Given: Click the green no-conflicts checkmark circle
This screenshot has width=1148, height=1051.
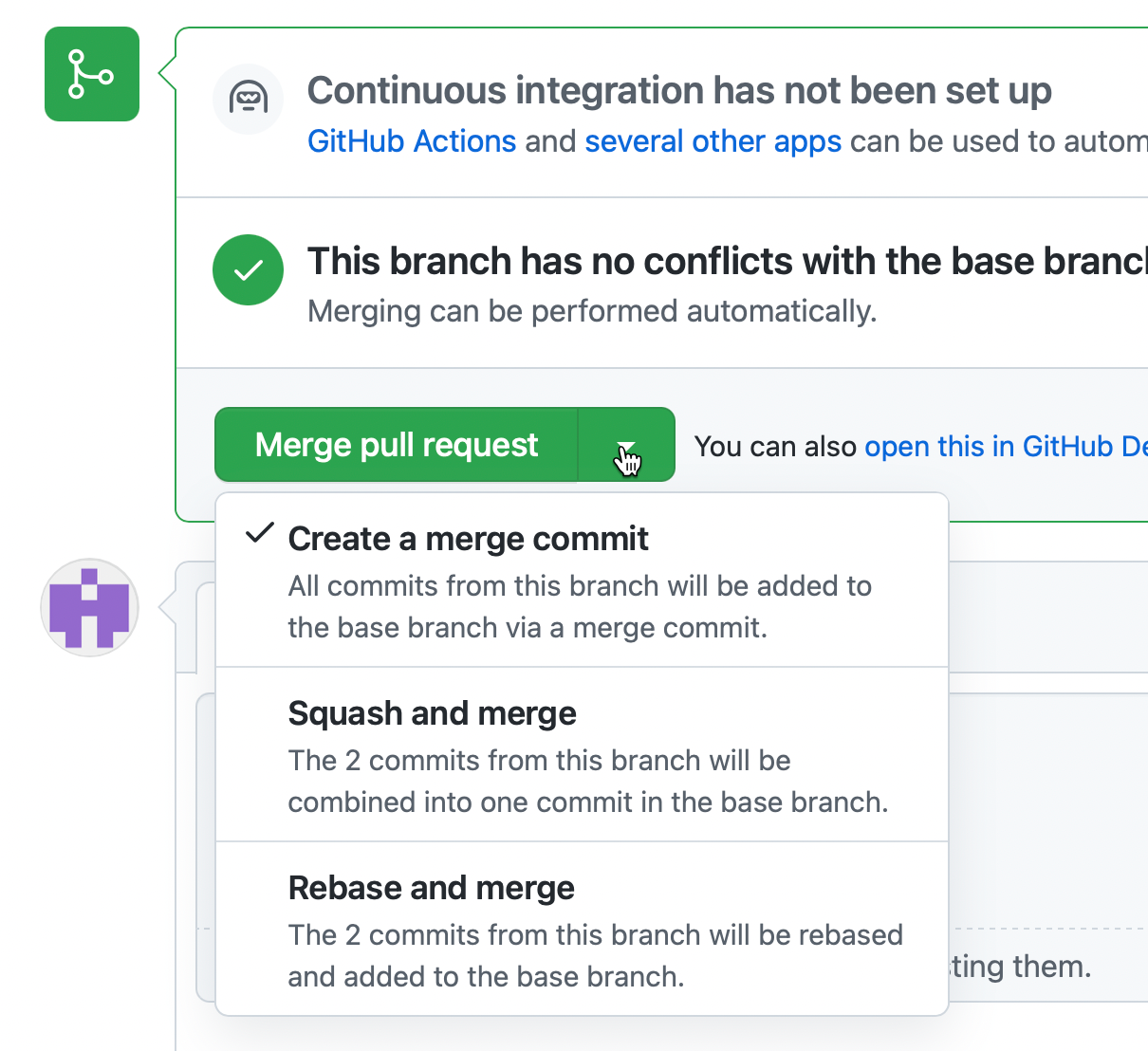Looking at the screenshot, I should pyautogui.click(x=248, y=270).
